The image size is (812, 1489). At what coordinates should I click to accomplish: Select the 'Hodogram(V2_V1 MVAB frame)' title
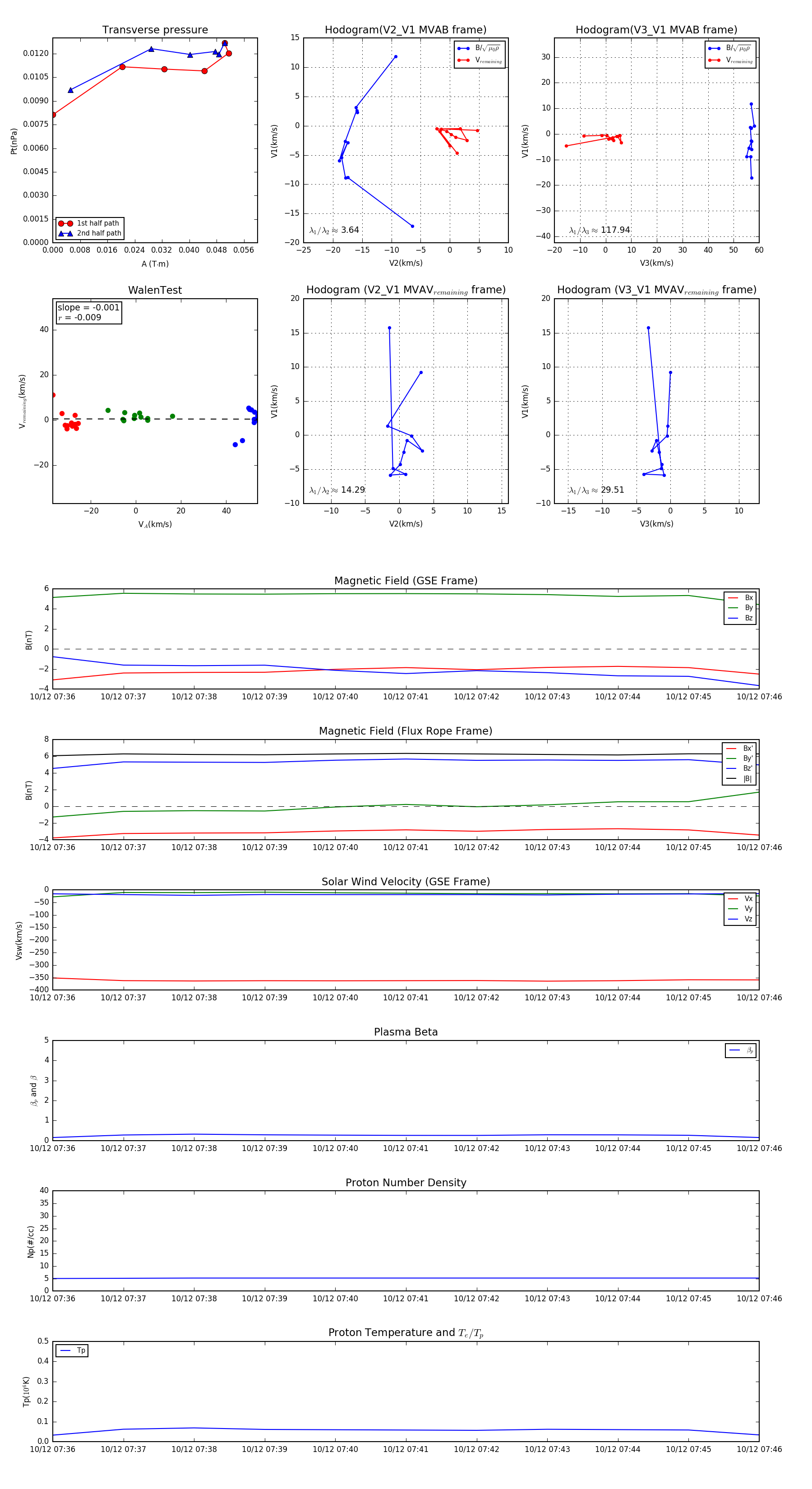coord(405,30)
